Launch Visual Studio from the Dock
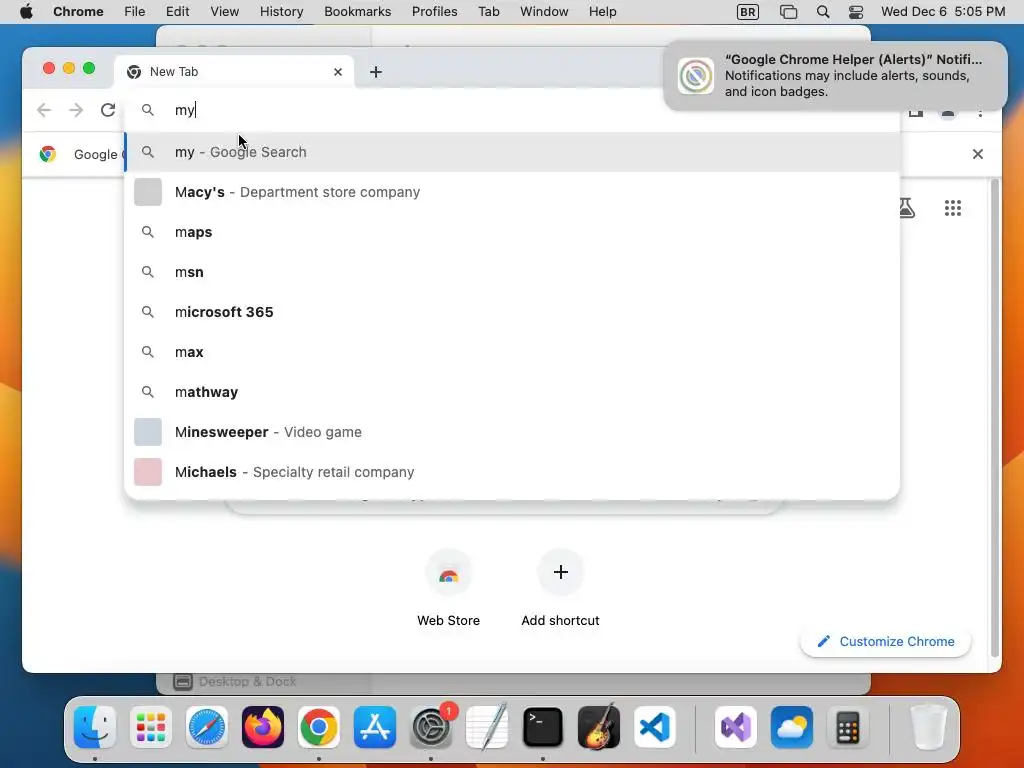 coord(736,727)
